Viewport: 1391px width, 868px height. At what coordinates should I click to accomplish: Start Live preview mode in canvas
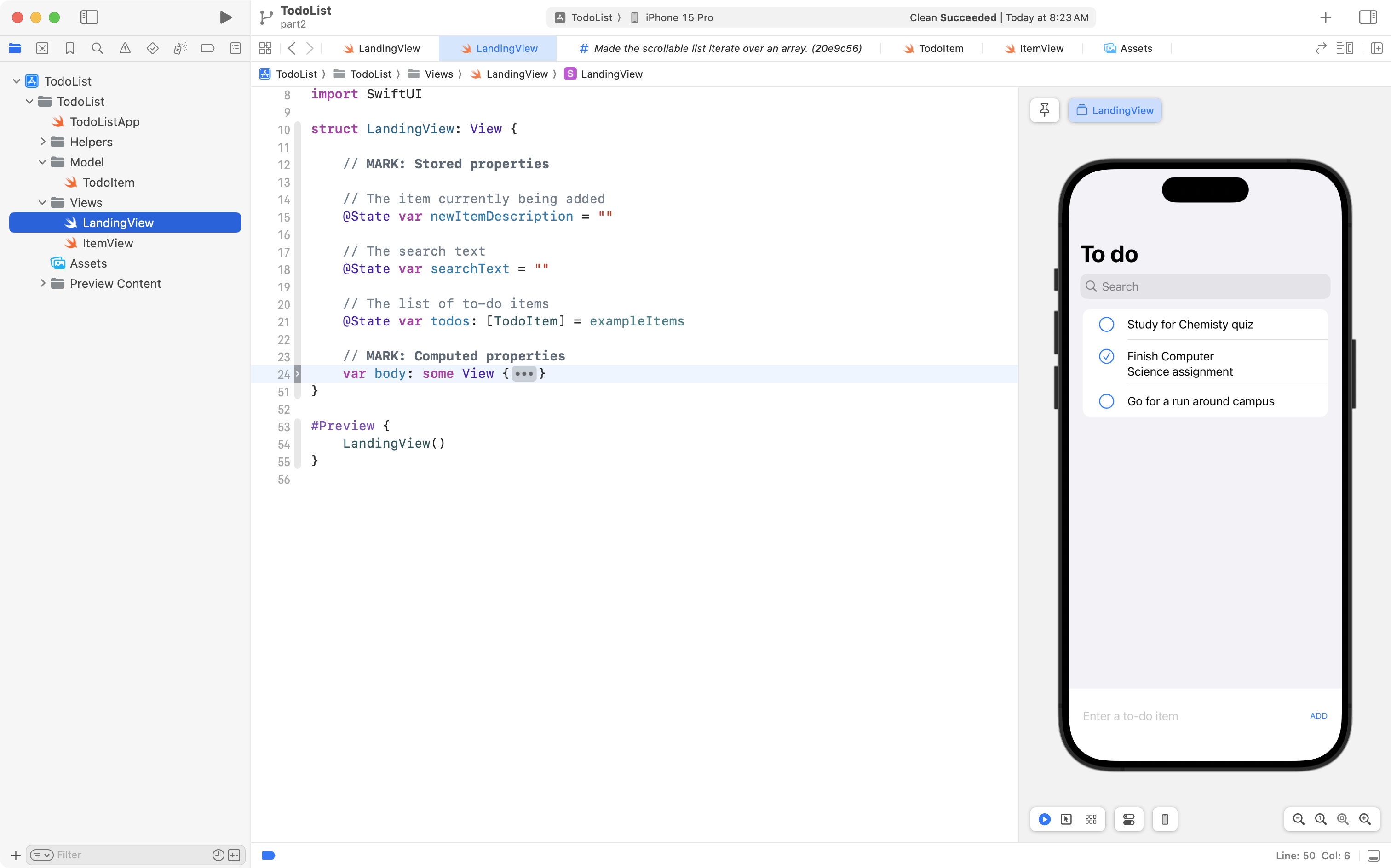point(1044,819)
